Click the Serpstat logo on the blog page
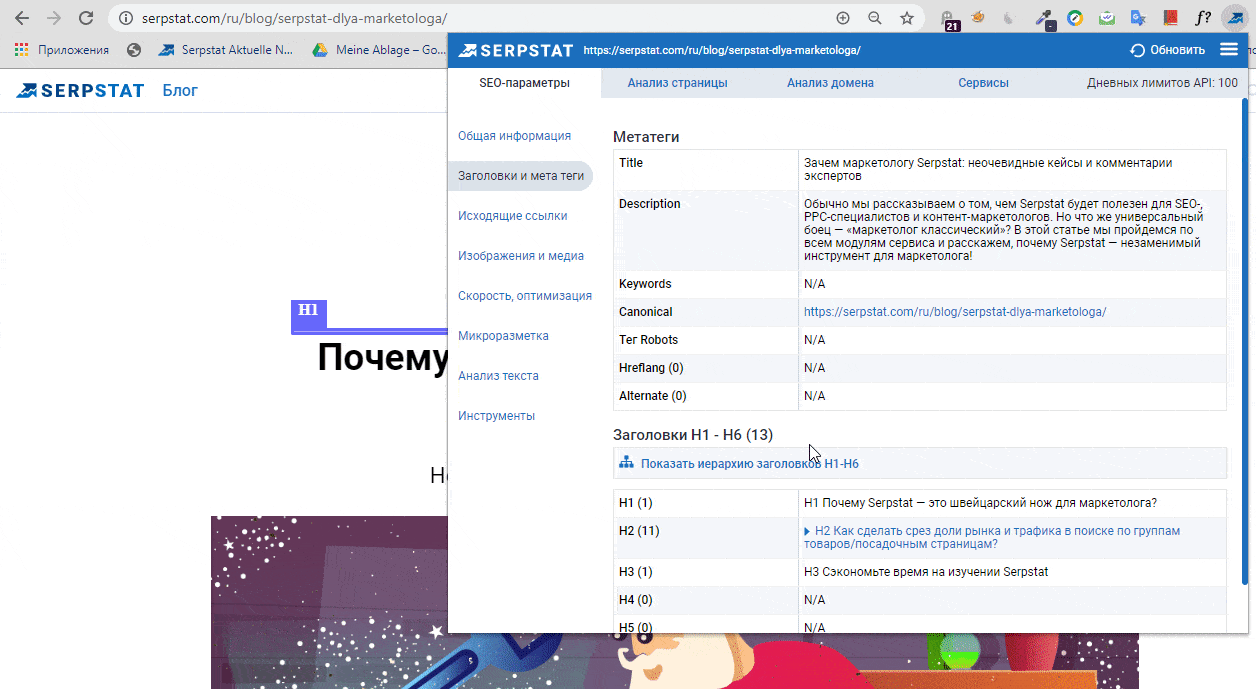Image resolution: width=1256 pixels, height=689 pixels. [x=80, y=91]
